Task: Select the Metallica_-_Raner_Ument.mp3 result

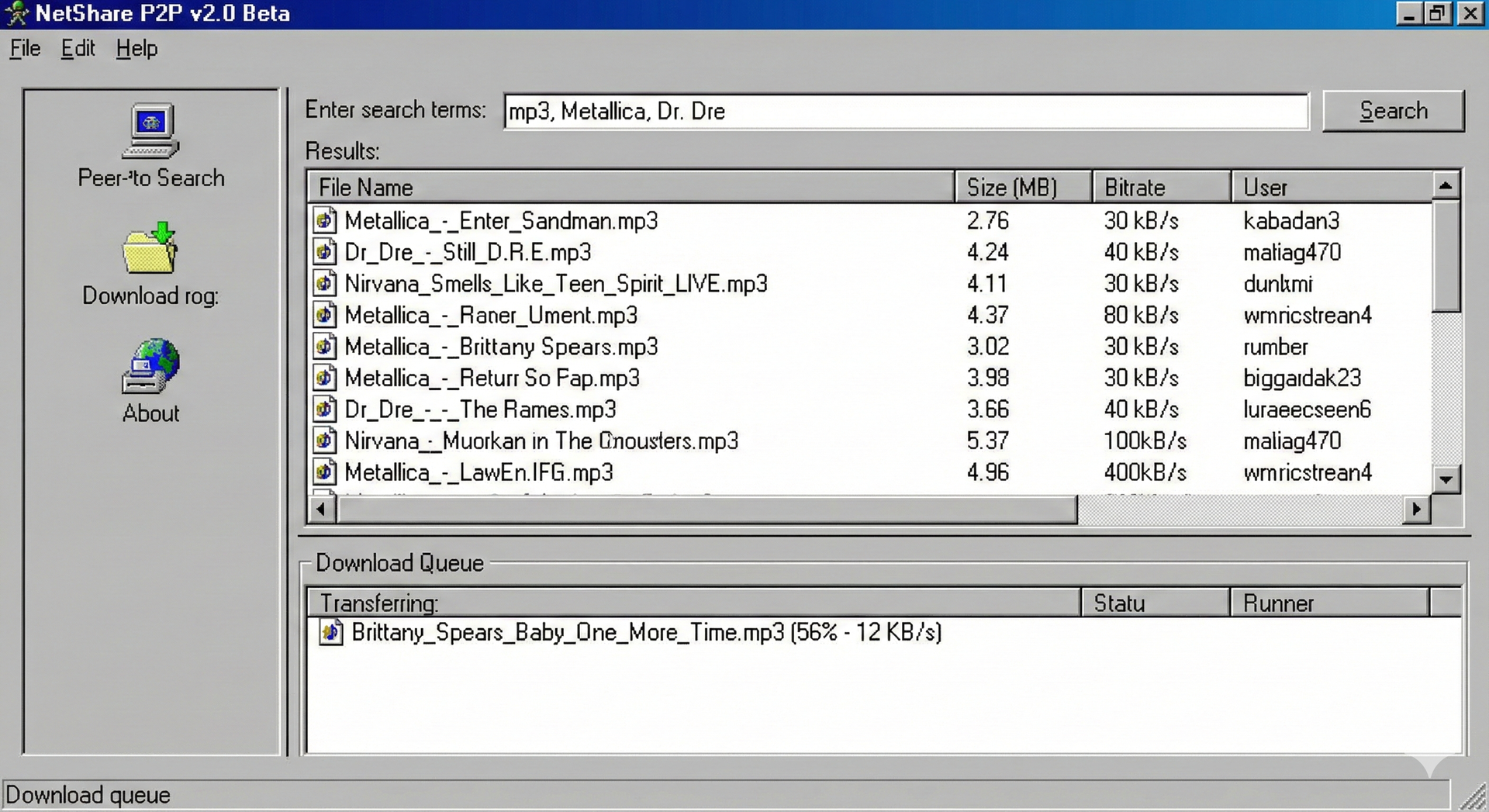Action: coord(869,315)
